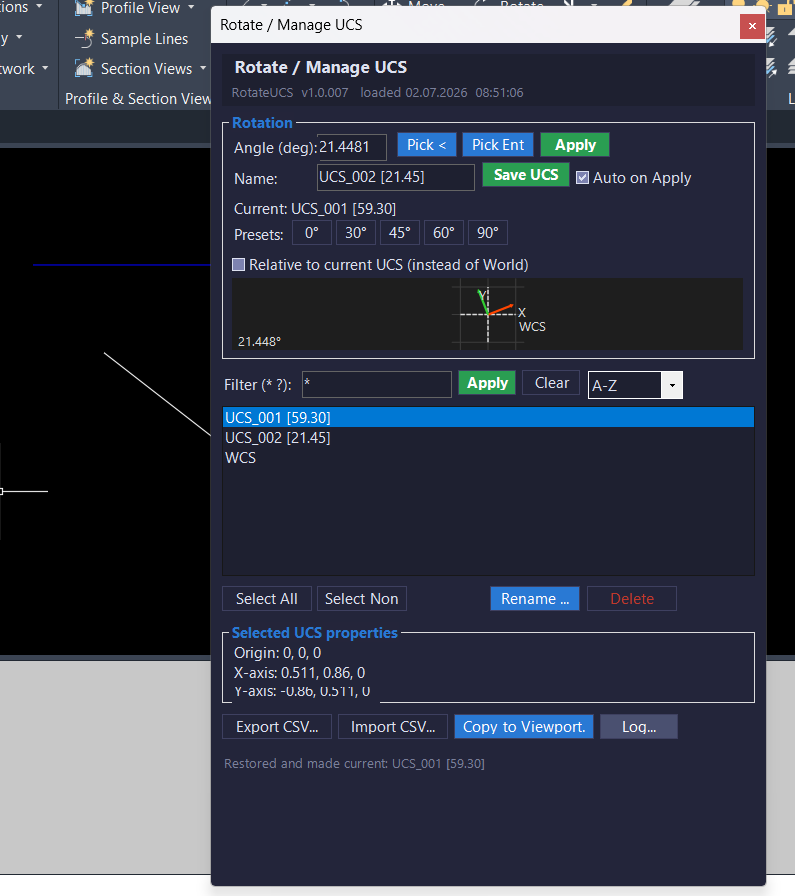
Task: Choose the 30° preset
Action: click(355, 233)
